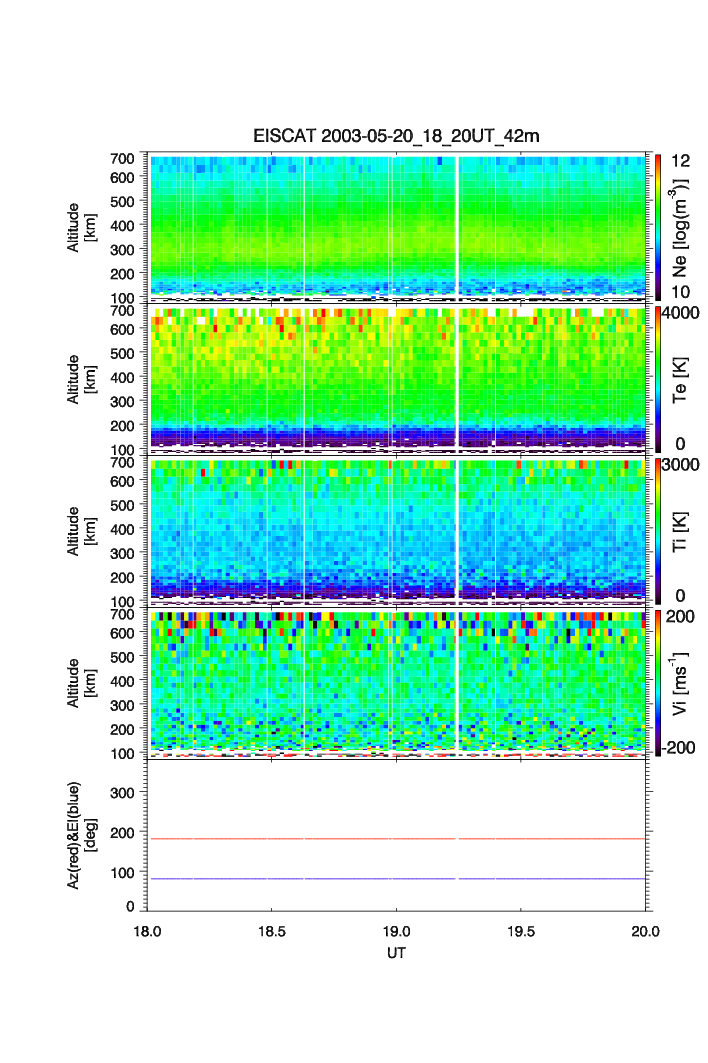Screen dimensions: 708x1063
Task: Click the 18.5 tick label on time axis
Action: coord(272,930)
